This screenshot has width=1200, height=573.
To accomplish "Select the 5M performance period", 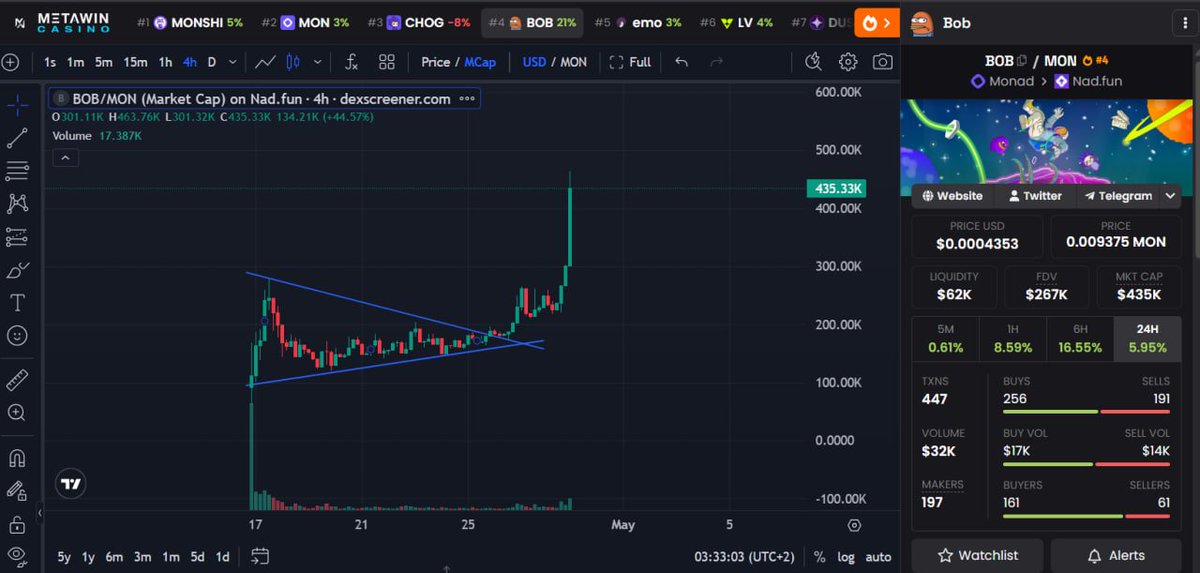I will (x=945, y=338).
